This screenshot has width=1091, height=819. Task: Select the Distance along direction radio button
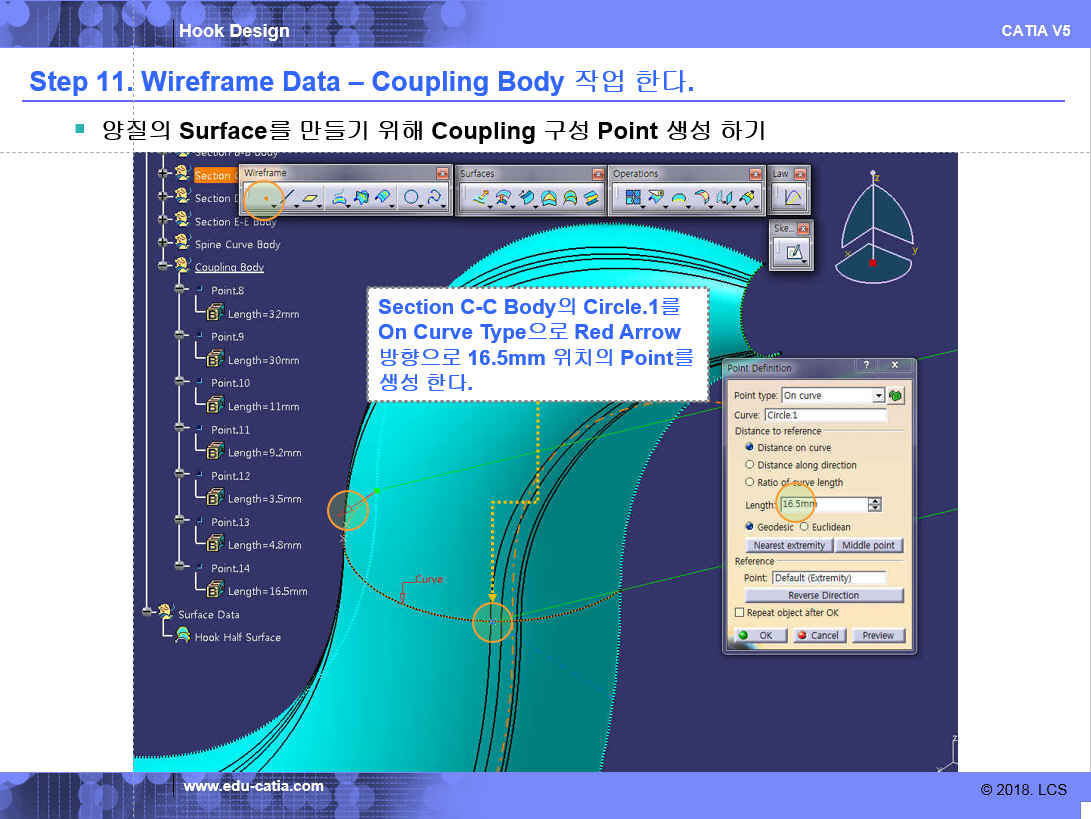tap(750, 465)
